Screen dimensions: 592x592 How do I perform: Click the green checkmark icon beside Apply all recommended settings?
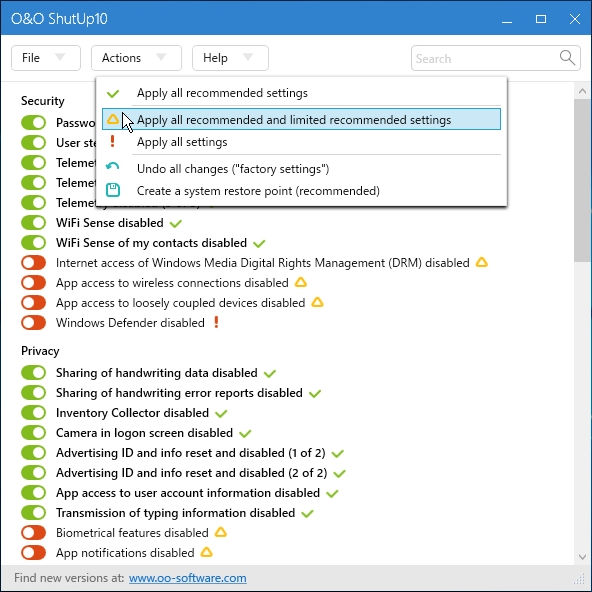tap(113, 93)
